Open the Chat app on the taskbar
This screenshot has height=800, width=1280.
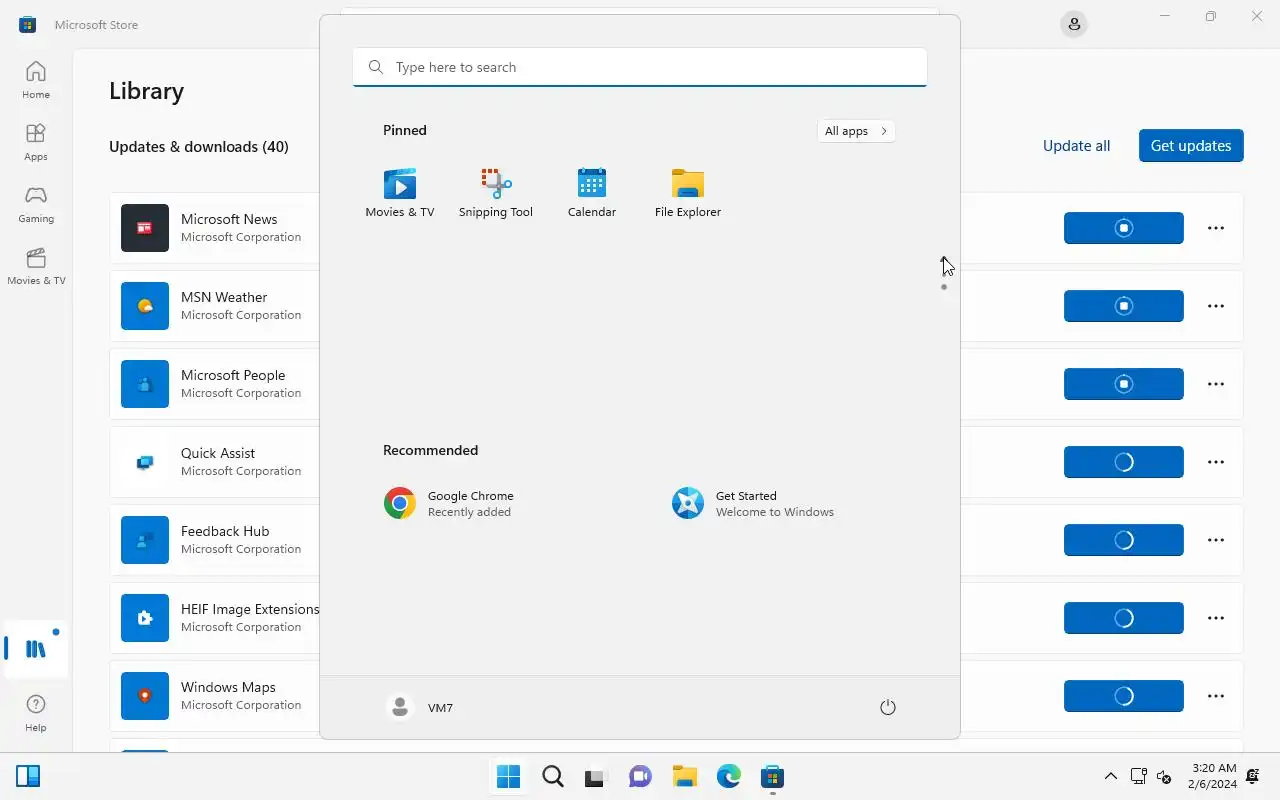pyautogui.click(x=640, y=776)
